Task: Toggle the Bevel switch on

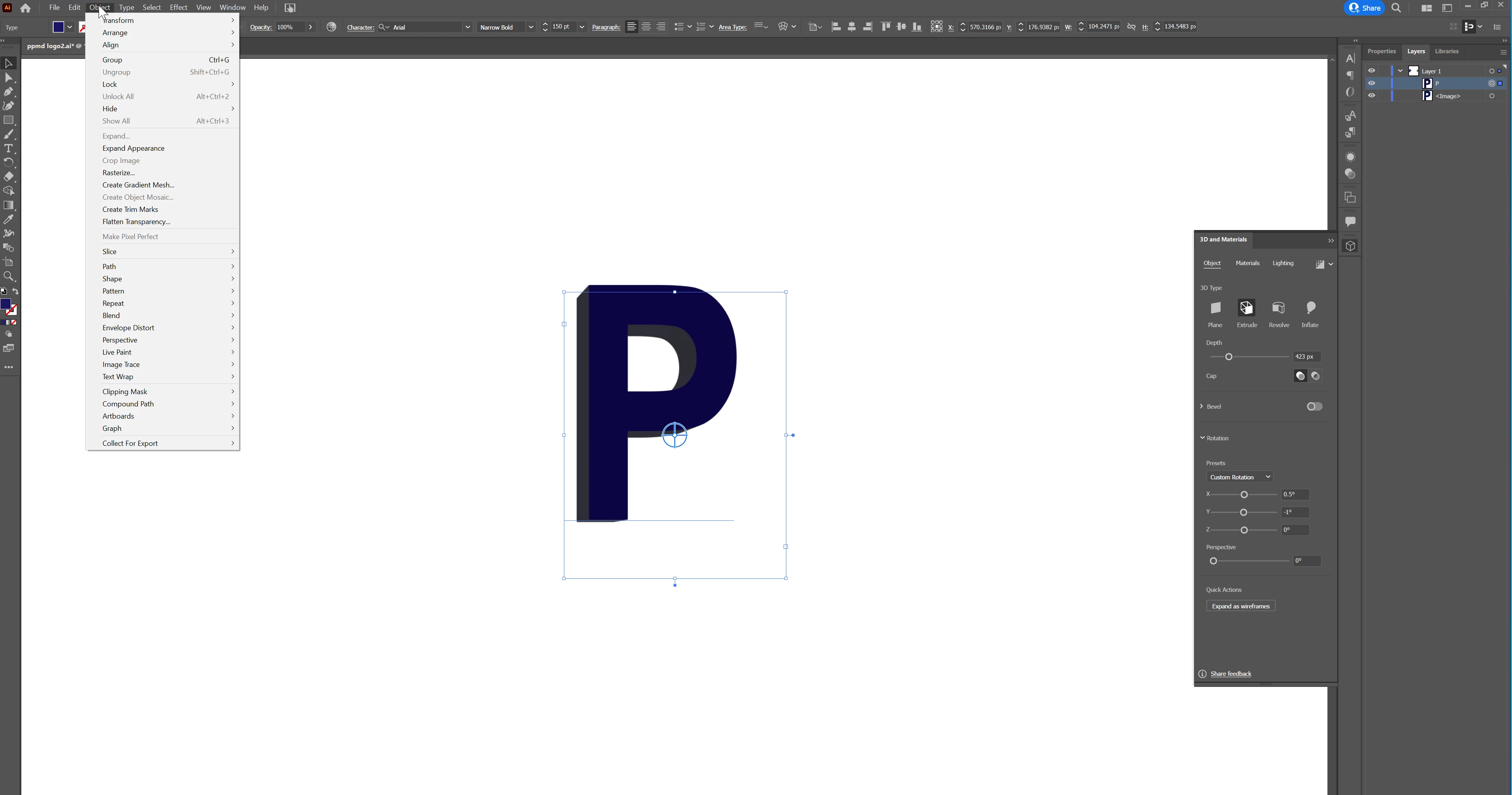Action: point(1314,406)
